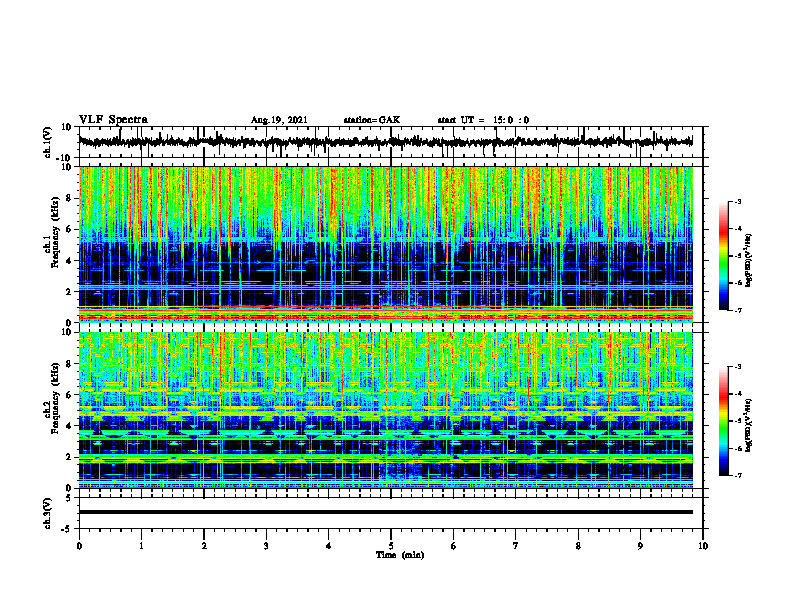The height and width of the screenshot is (612, 792).
Task: Click the ch.2 spectrogram color scale bar
Action: (x=724, y=421)
